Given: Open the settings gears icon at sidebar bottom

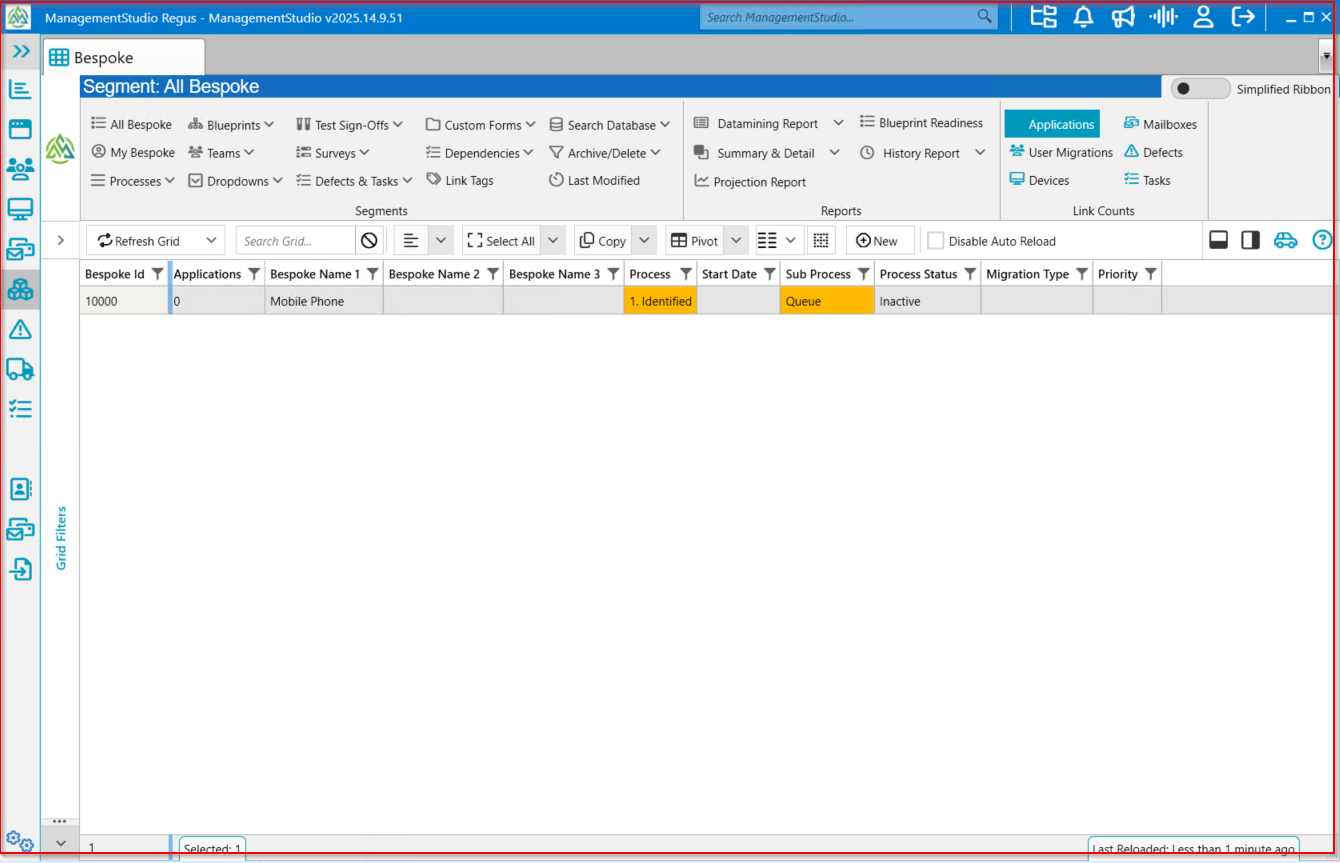Looking at the screenshot, I should pos(20,842).
